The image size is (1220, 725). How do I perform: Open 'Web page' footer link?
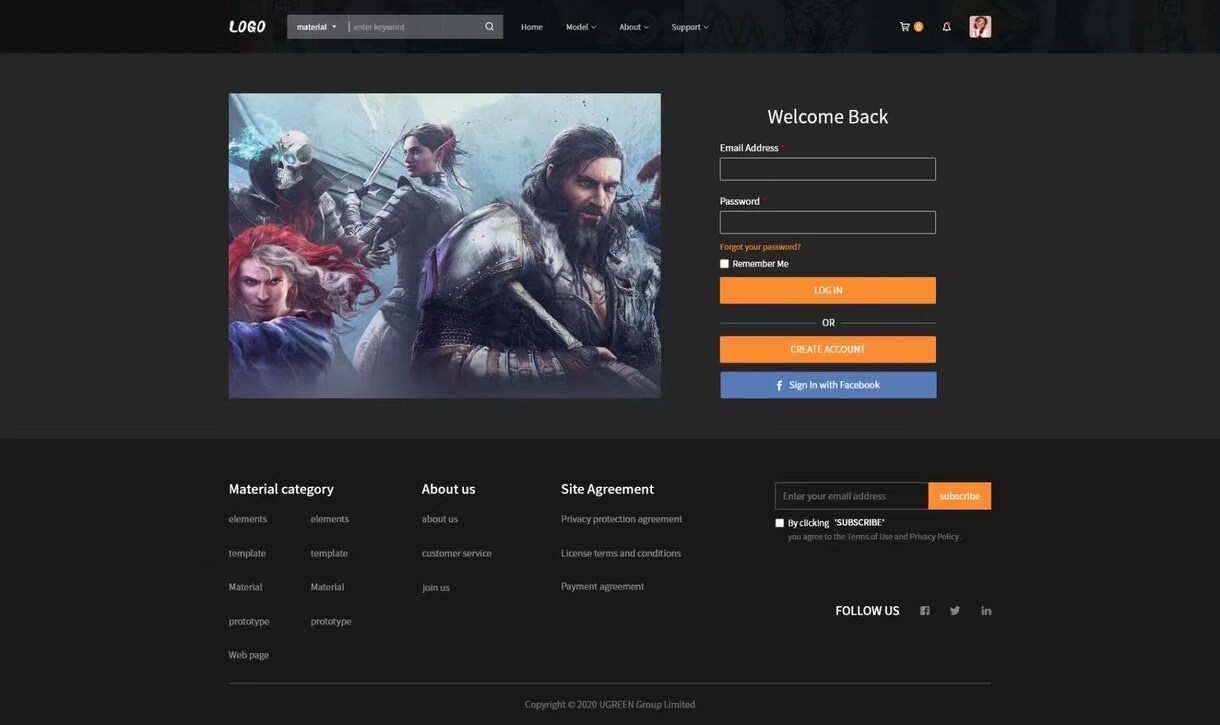click(249, 655)
